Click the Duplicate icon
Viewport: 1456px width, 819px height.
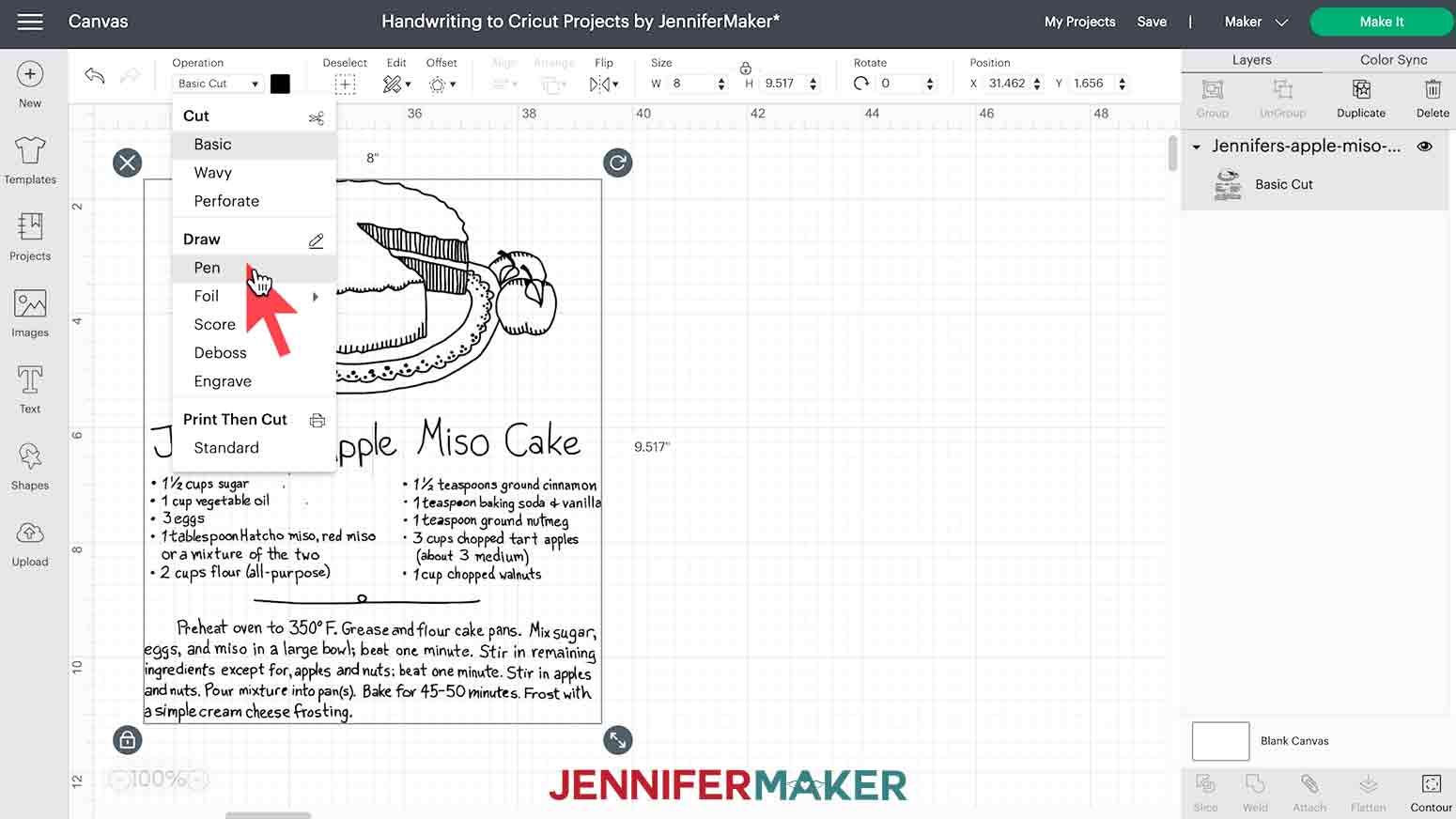[1361, 89]
